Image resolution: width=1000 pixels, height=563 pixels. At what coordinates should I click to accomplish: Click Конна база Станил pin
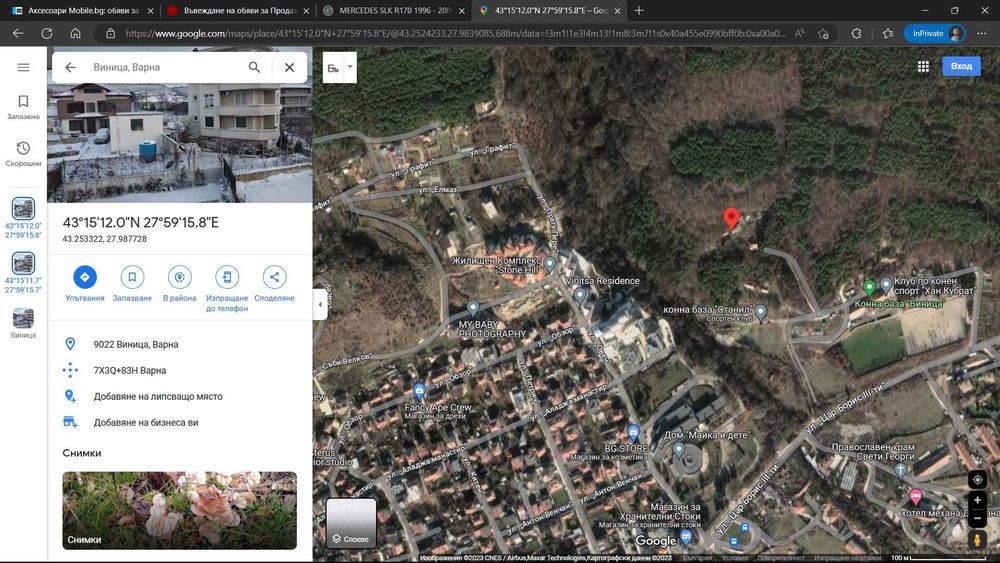click(760, 312)
